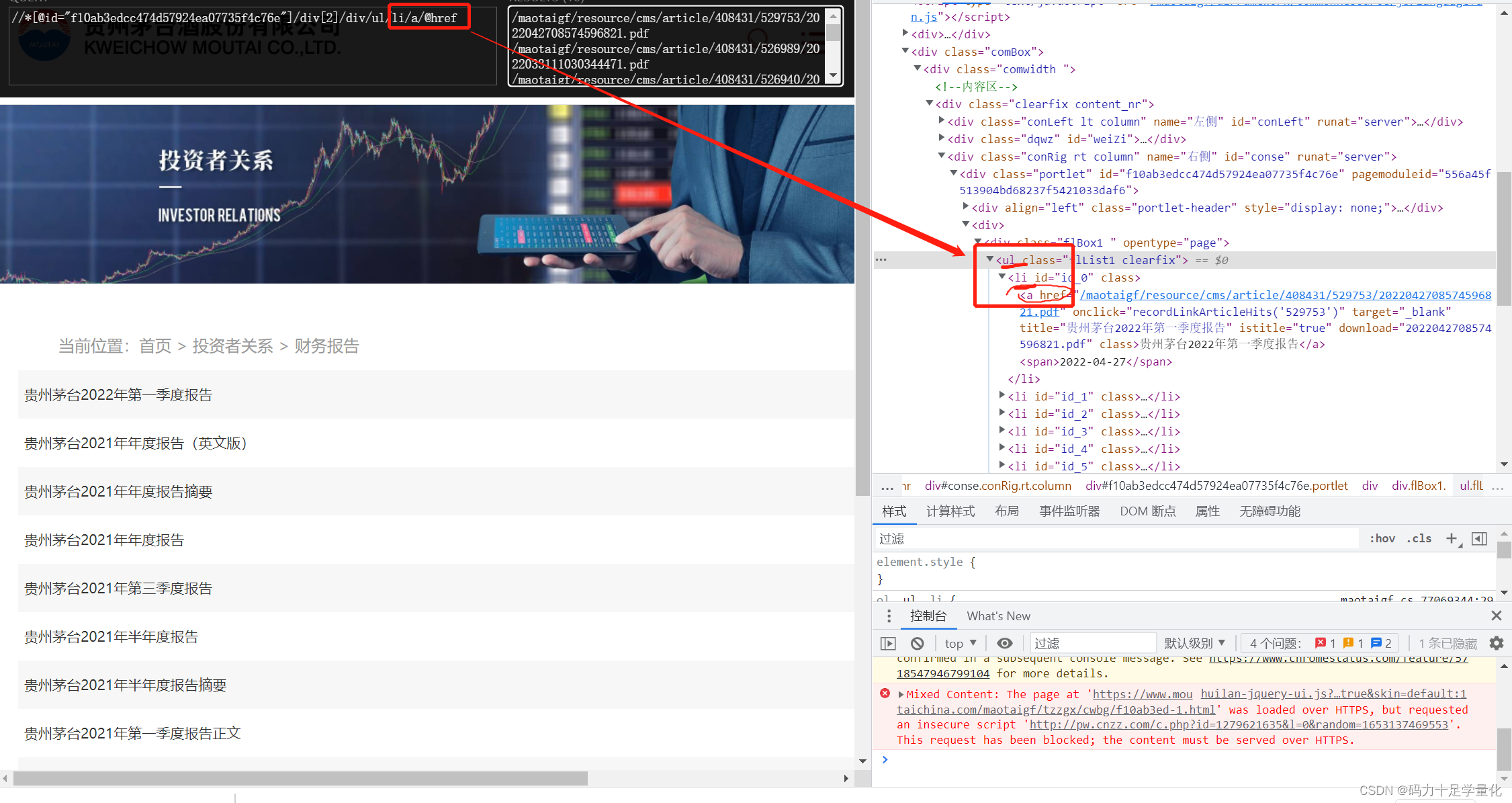The width and height of the screenshot is (1512, 803).
Task: Toggle live expression eye icon
Action: [x=1004, y=643]
